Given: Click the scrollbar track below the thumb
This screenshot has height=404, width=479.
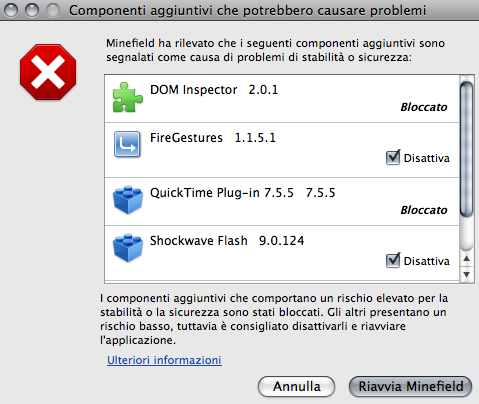Looking at the screenshot, I should [467, 234].
